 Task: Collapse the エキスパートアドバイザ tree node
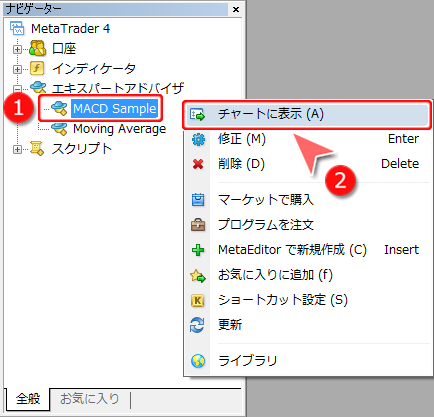pyautogui.click(x=17, y=89)
